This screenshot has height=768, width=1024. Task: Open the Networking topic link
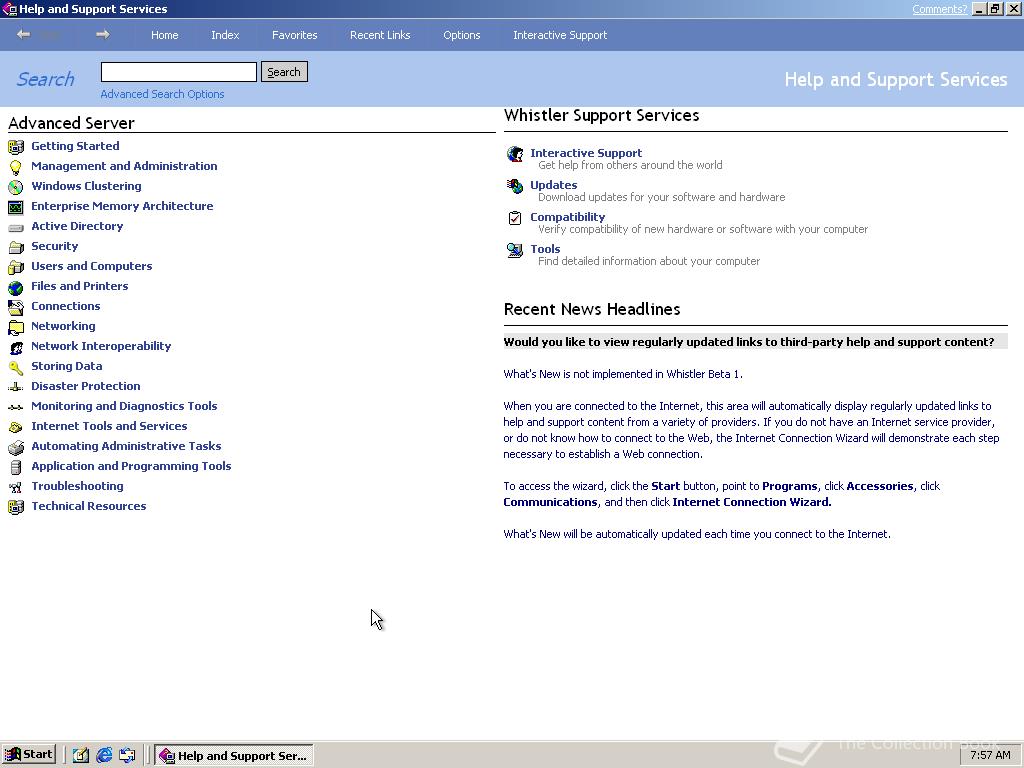(x=63, y=326)
